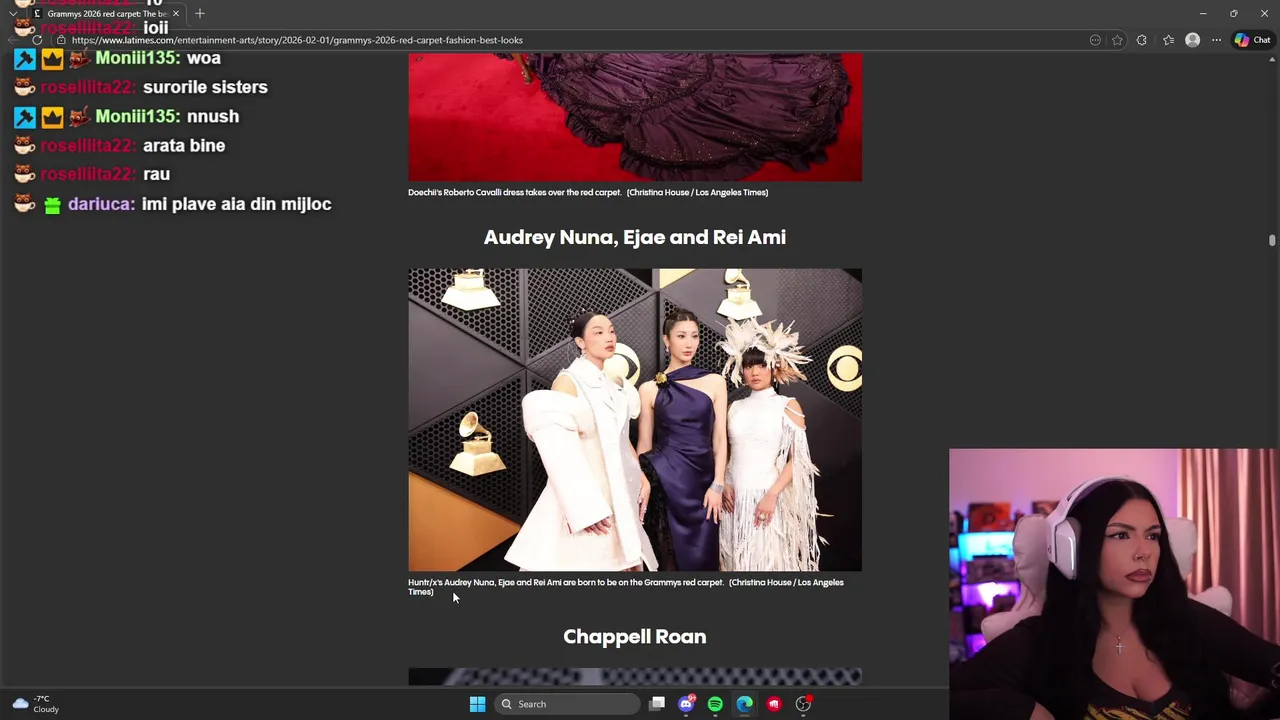
Task: Click the page options circle icon in the address bar
Action: pyautogui.click(x=1095, y=40)
